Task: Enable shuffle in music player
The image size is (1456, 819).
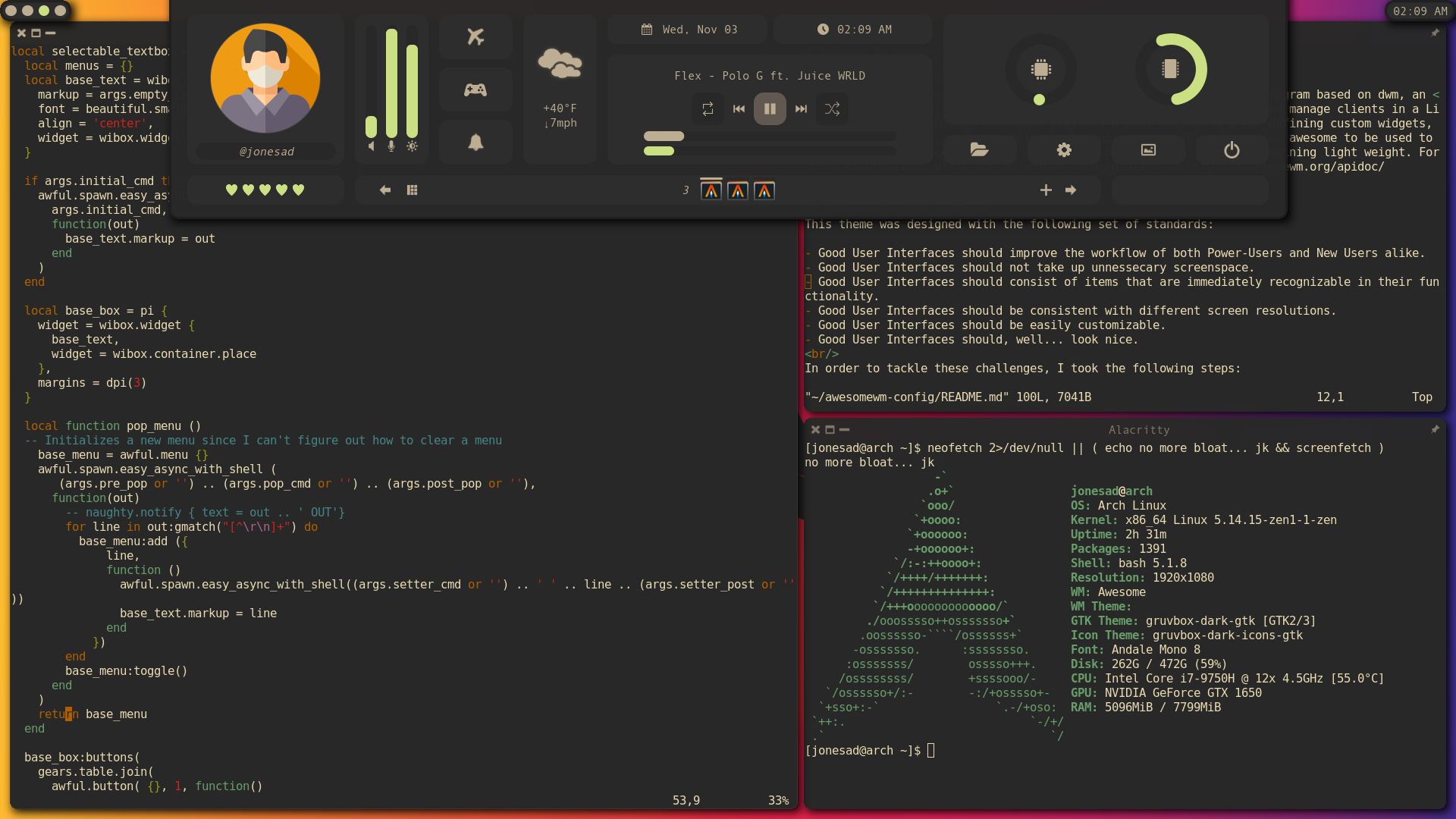Action: coord(832,109)
